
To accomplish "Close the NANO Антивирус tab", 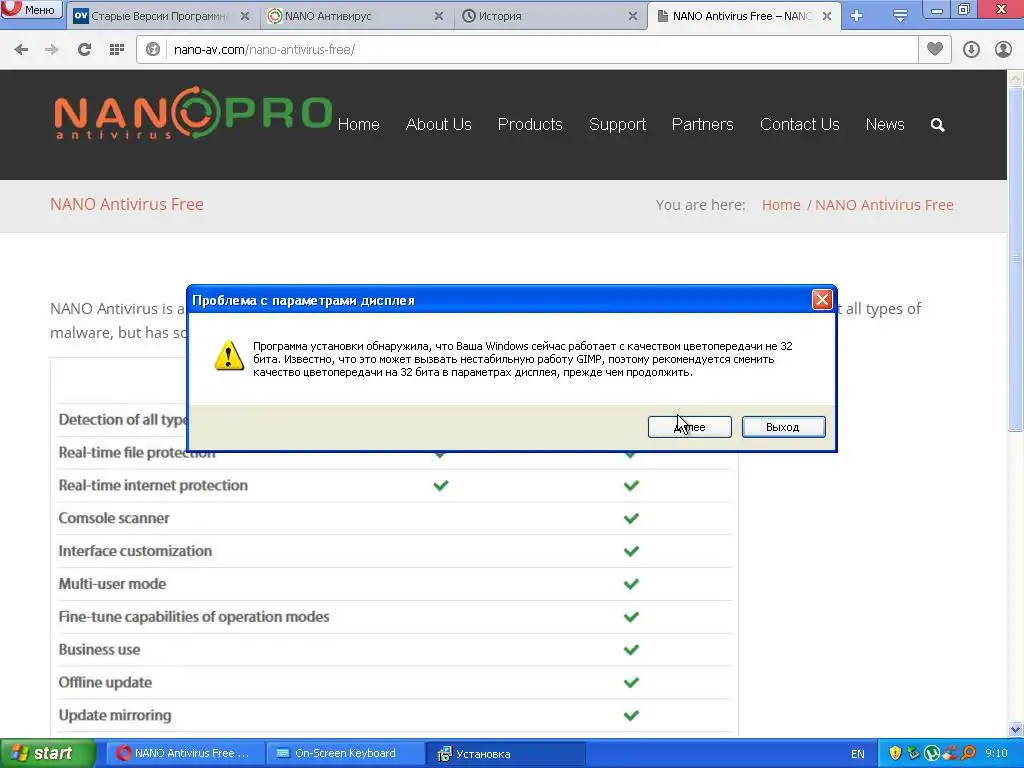I will point(439,16).
